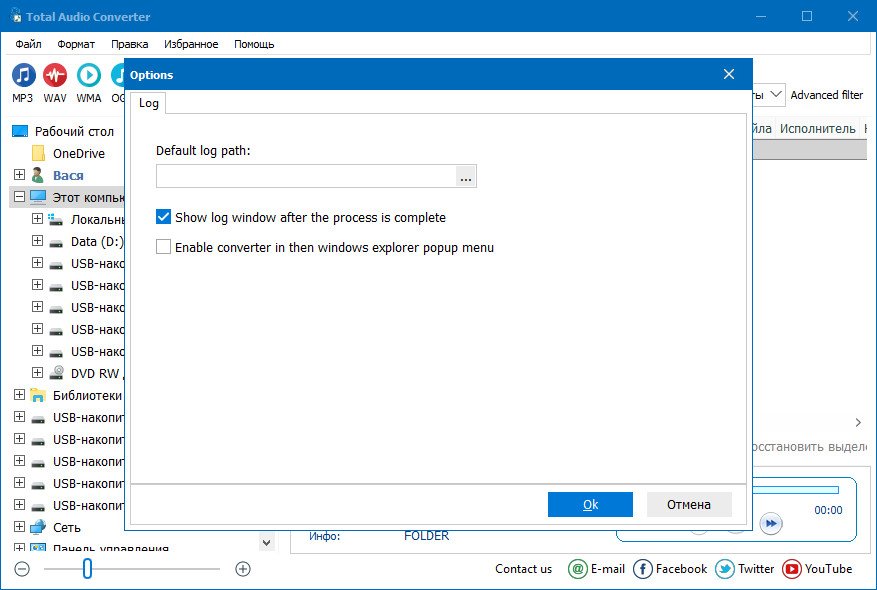Click the Отмена cancel button
This screenshot has height=590, width=877.
coord(689,505)
